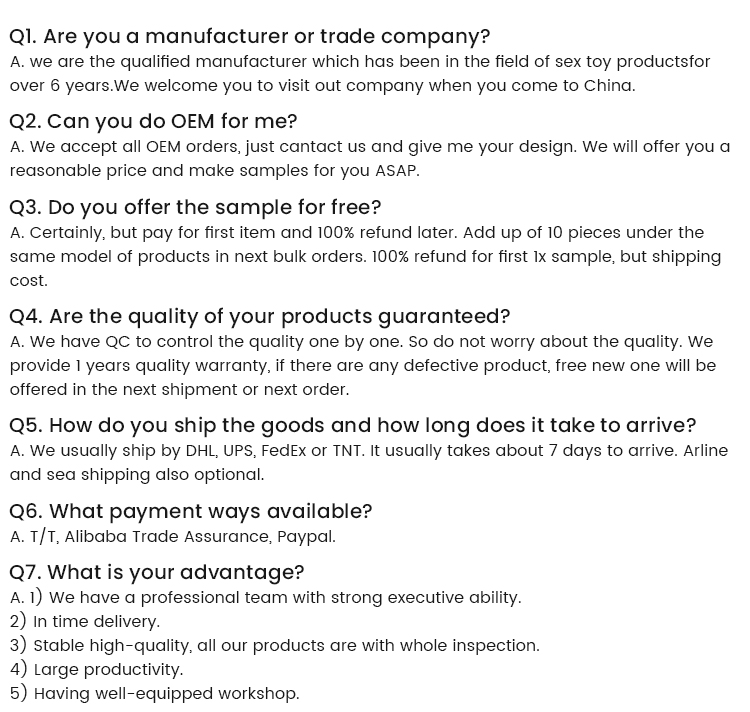The image size is (750, 712).
Task: Click the Q4 quality guaranteed question
Action: (259, 317)
